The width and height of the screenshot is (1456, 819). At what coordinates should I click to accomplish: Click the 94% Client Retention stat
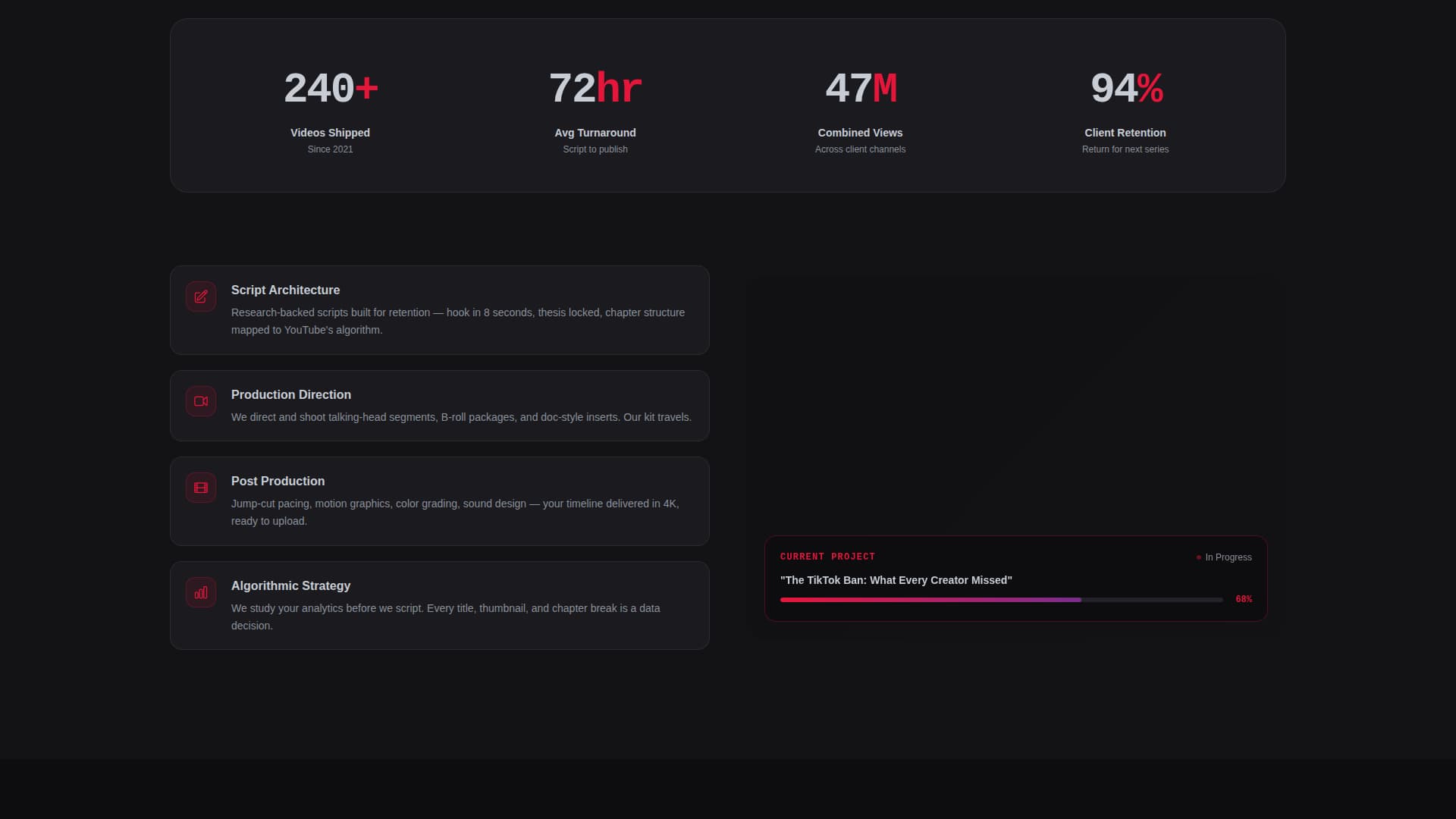coord(1125,87)
